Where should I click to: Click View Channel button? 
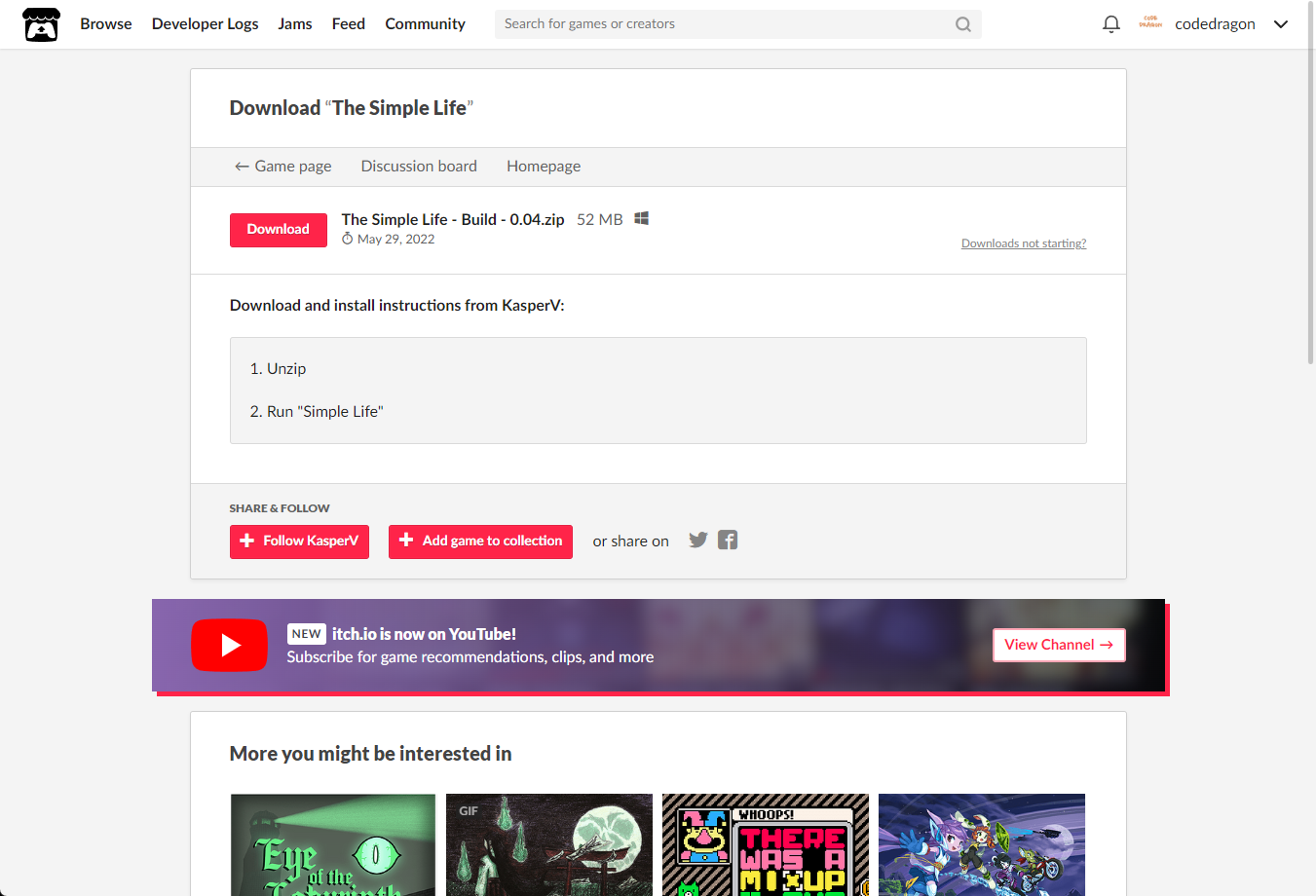click(1059, 645)
